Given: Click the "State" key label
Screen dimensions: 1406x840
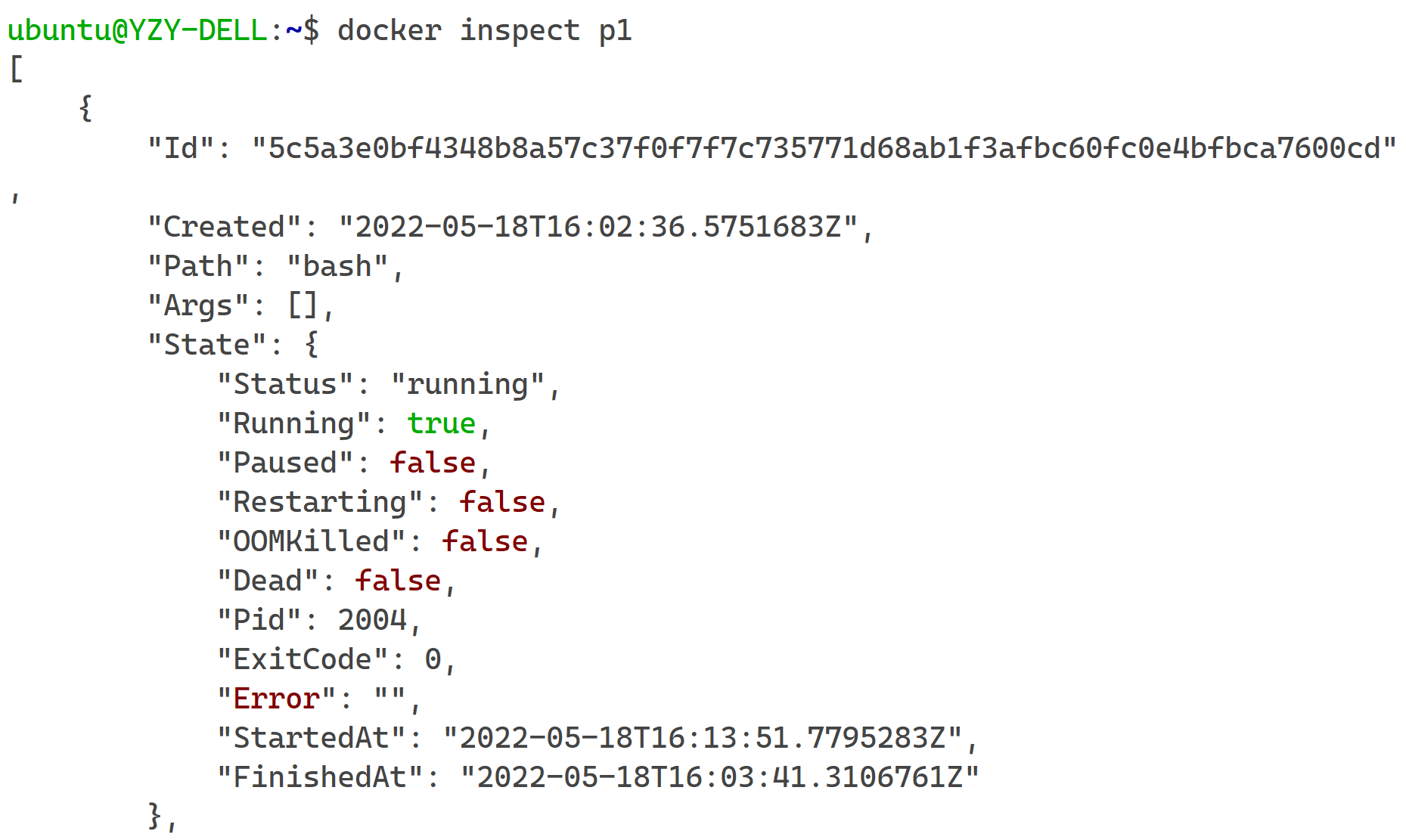Looking at the screenshot, I should pyautogui.click(x=206, y=345).
